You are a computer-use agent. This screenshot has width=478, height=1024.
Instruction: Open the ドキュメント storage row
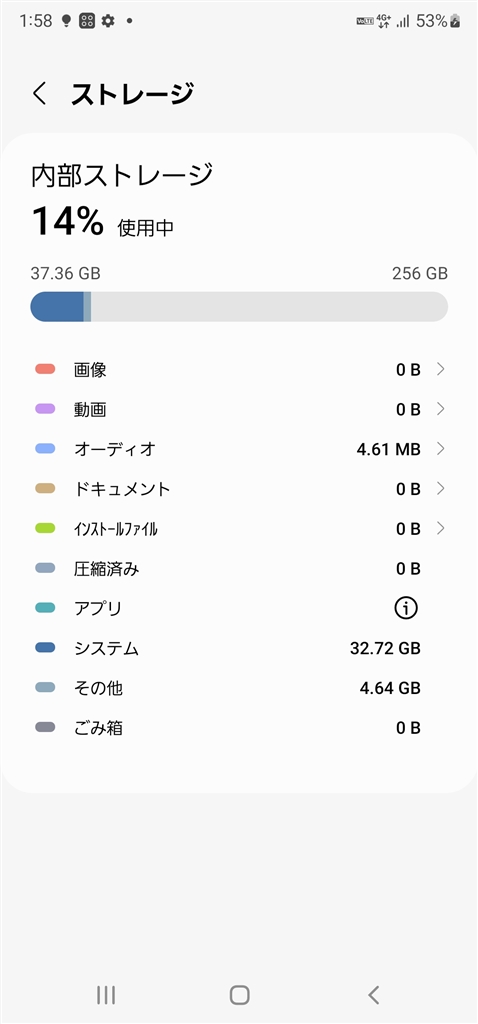click(x=239, y=489)
